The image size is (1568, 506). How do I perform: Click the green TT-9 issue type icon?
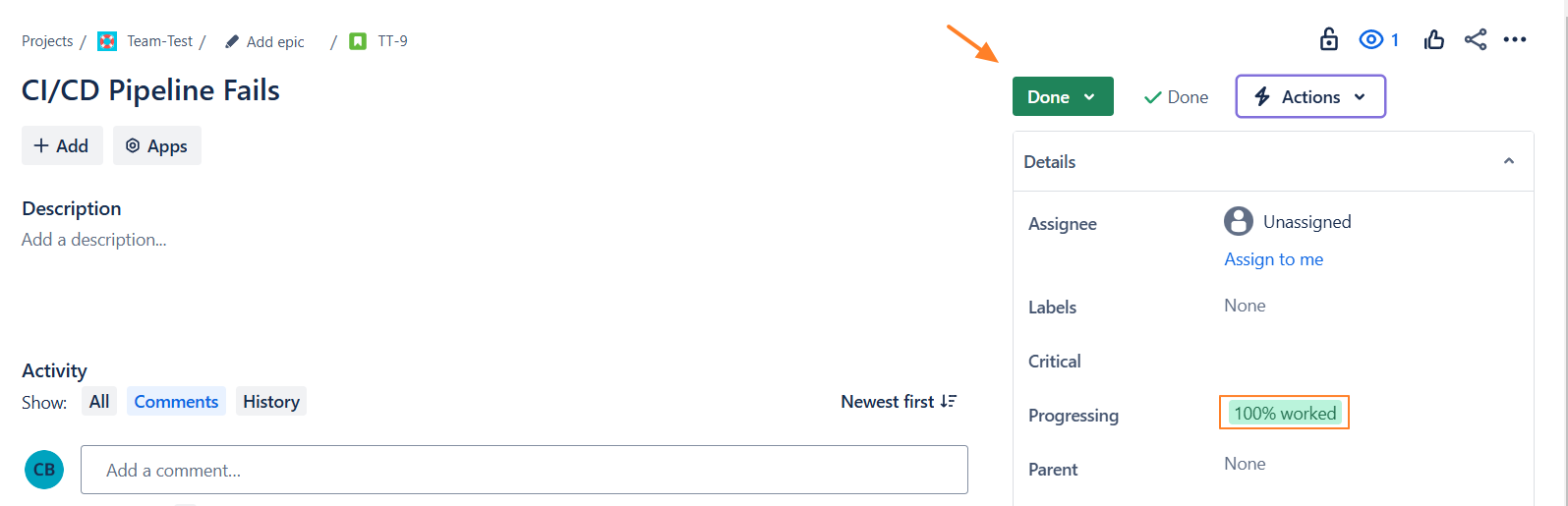359,41
